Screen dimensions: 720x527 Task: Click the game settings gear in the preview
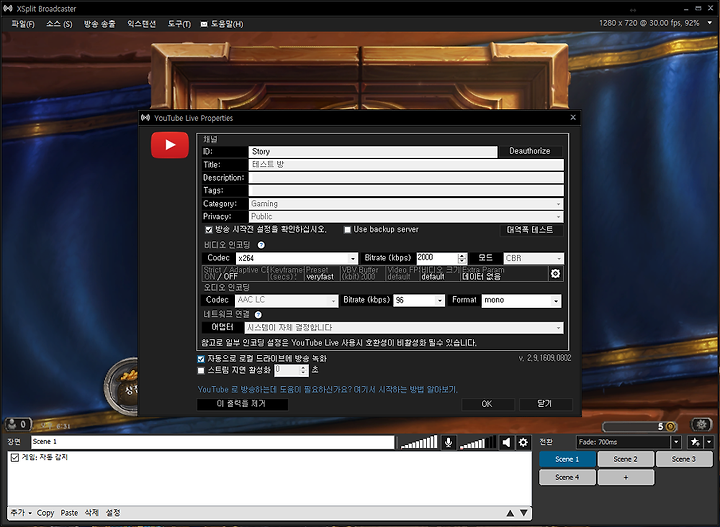(701, 425)
